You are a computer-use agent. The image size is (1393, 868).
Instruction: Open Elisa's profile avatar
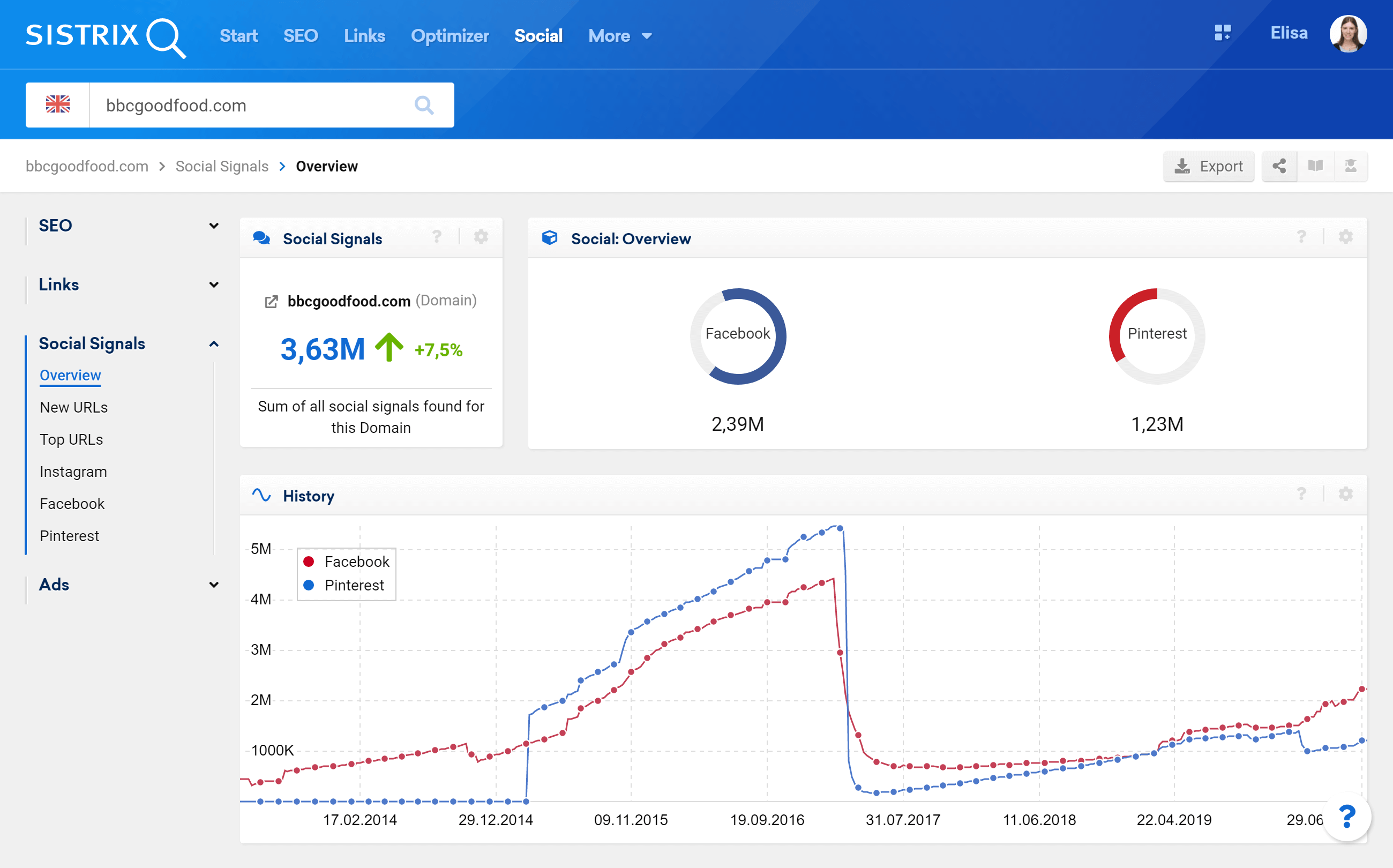pyautogui.click(x=1347, y=34)
